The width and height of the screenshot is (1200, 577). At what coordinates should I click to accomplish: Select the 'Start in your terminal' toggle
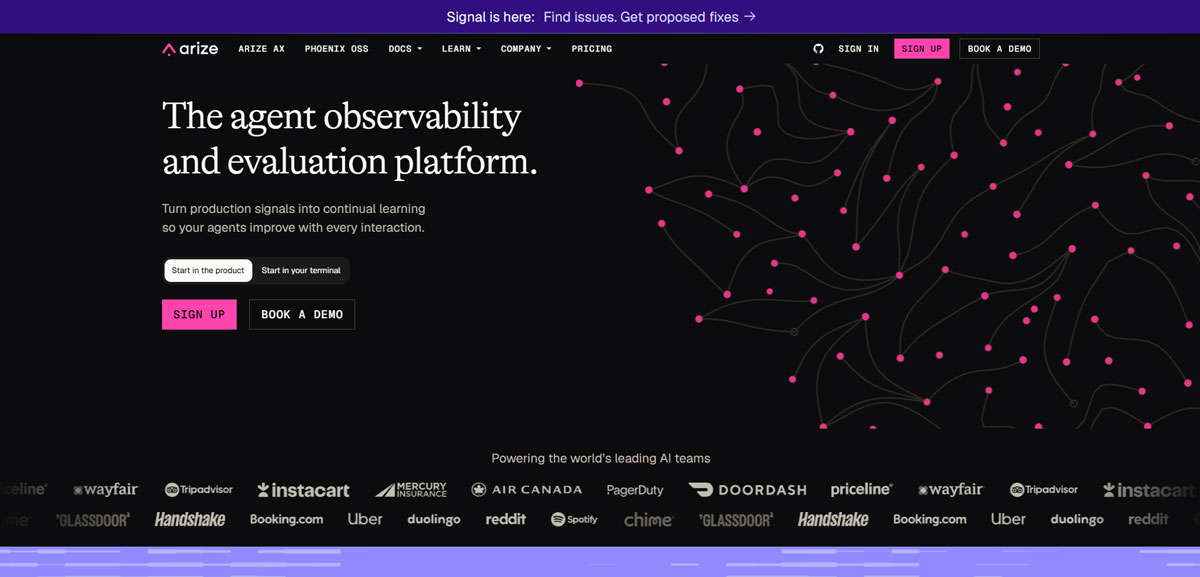(x=301, y=270)
